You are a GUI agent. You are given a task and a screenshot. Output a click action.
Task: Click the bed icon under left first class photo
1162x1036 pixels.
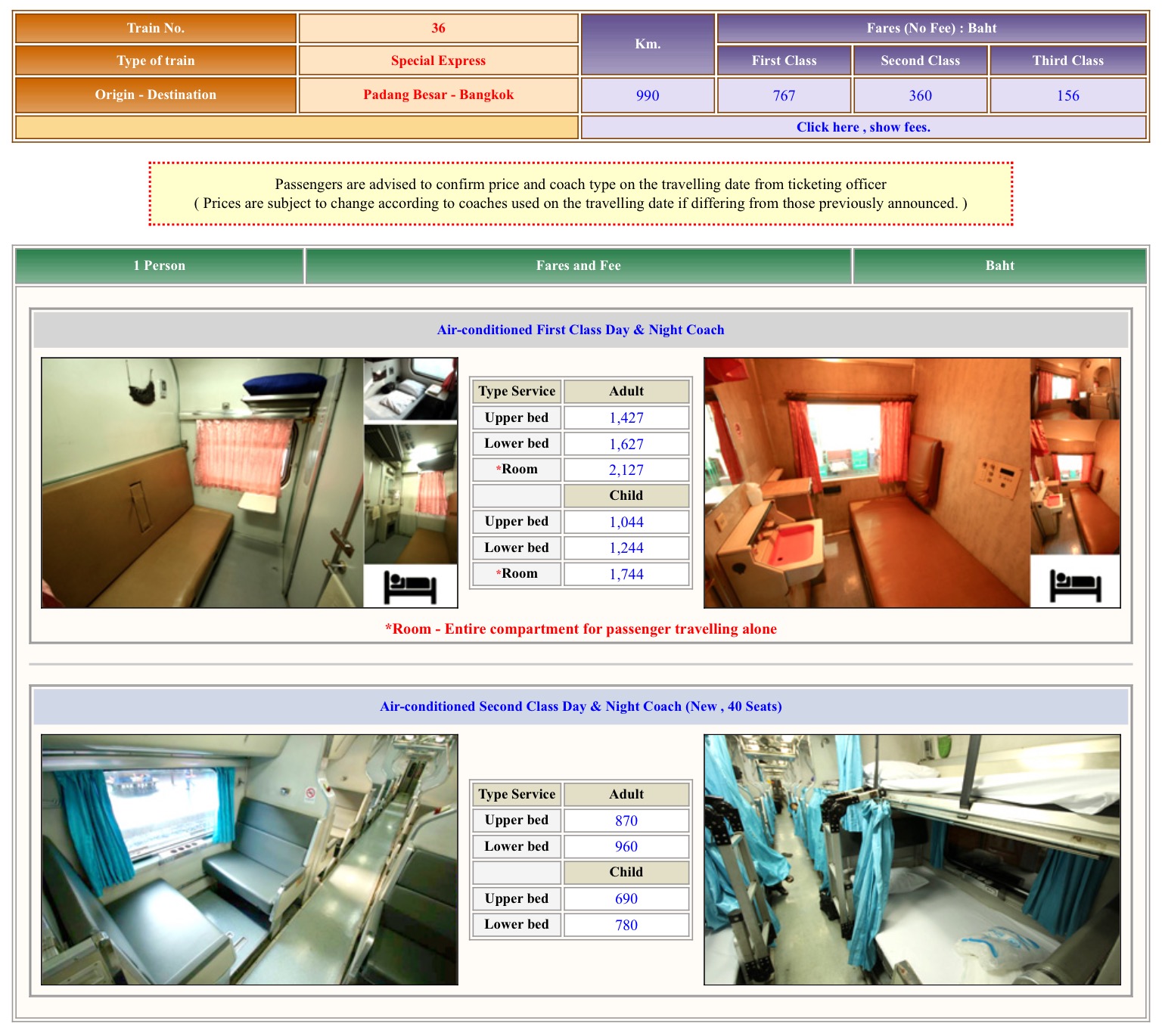411,587
